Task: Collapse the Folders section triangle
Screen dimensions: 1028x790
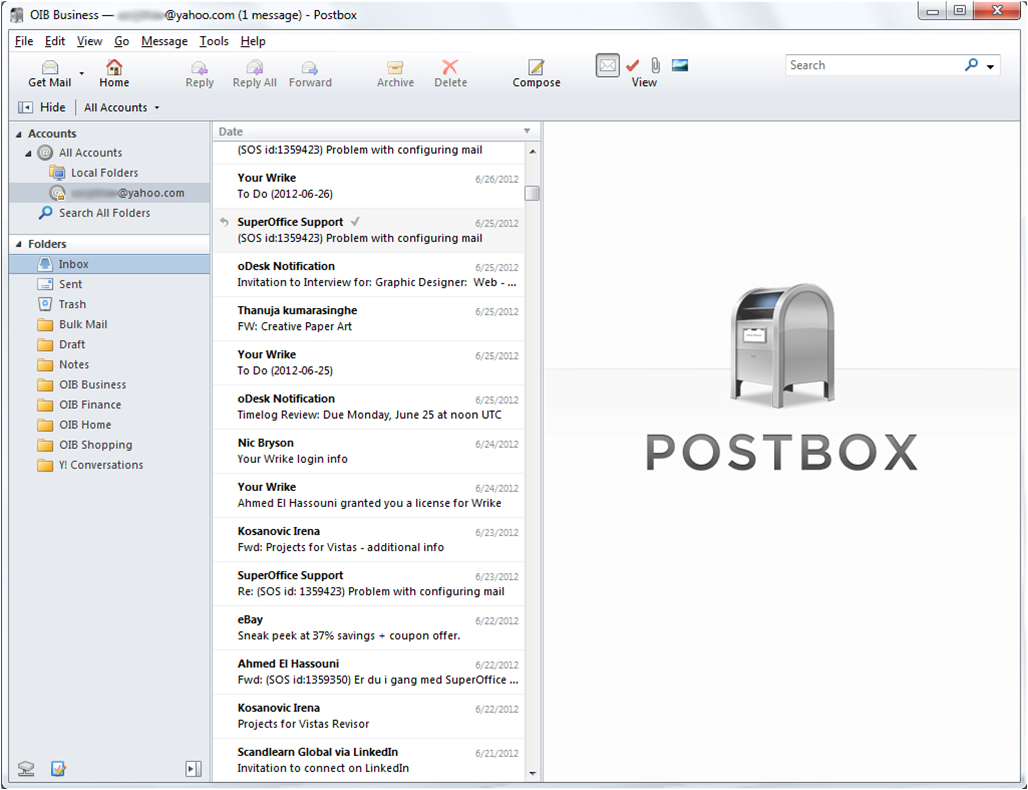Action: [18, 244]
